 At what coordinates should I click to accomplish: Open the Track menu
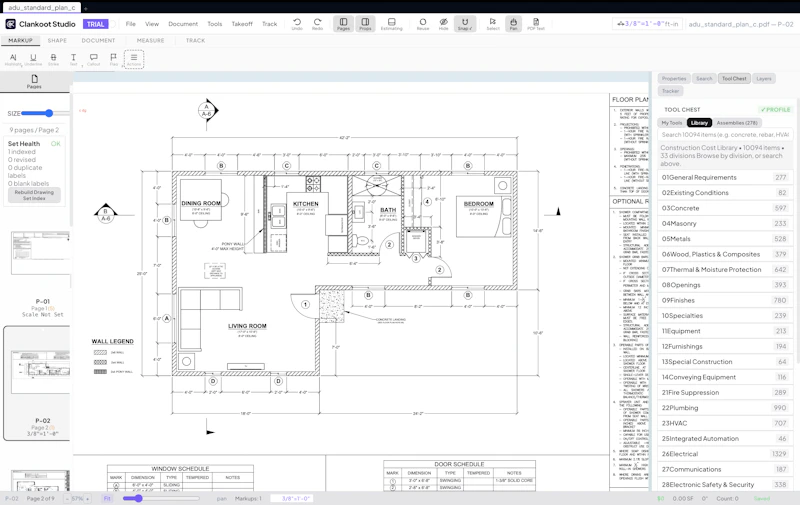[269, 24]
